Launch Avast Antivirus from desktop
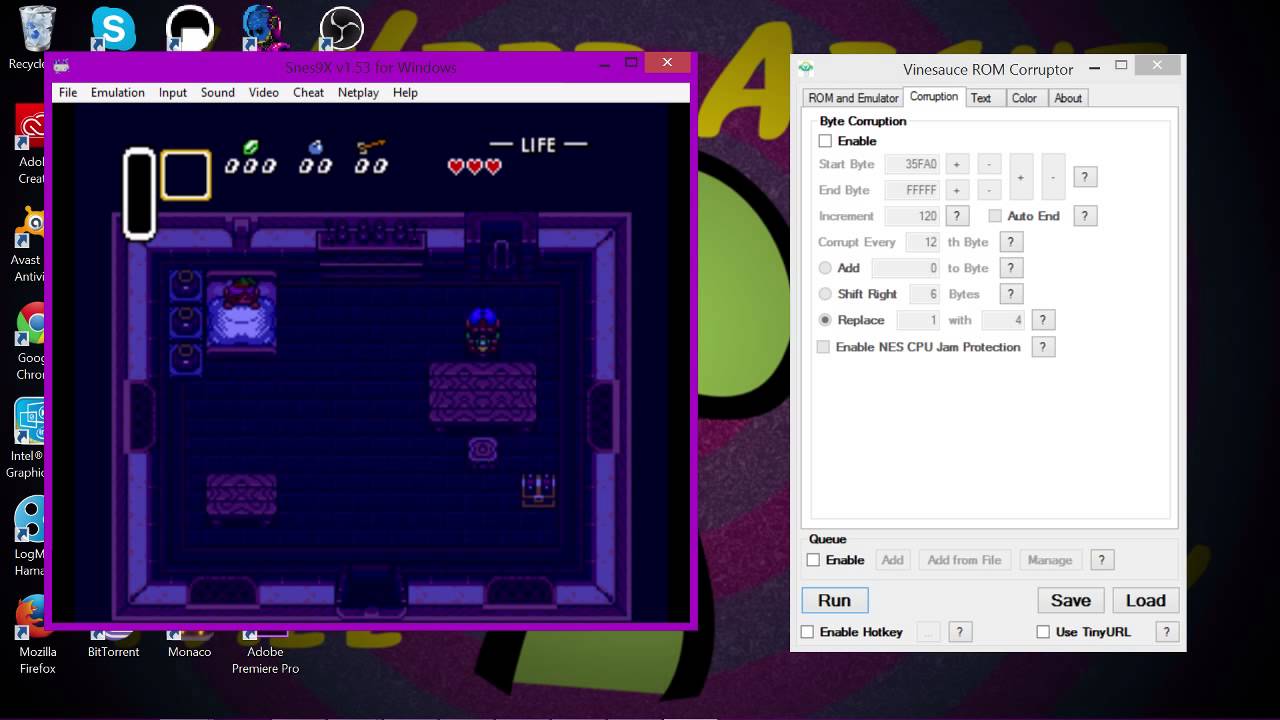 tap(28, 245)
